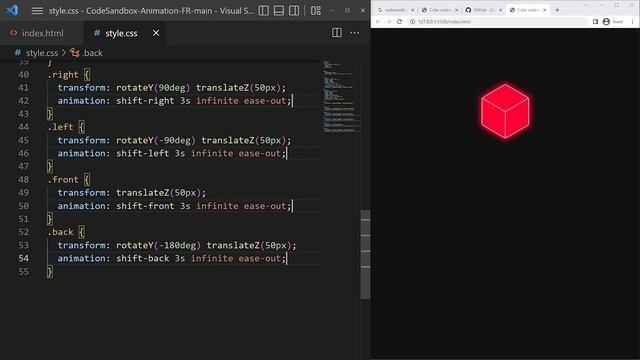Toggle the bottom panel layout icon
Image resolution: width=640 pixels, height=360 pixels.
tap(279, 11)
